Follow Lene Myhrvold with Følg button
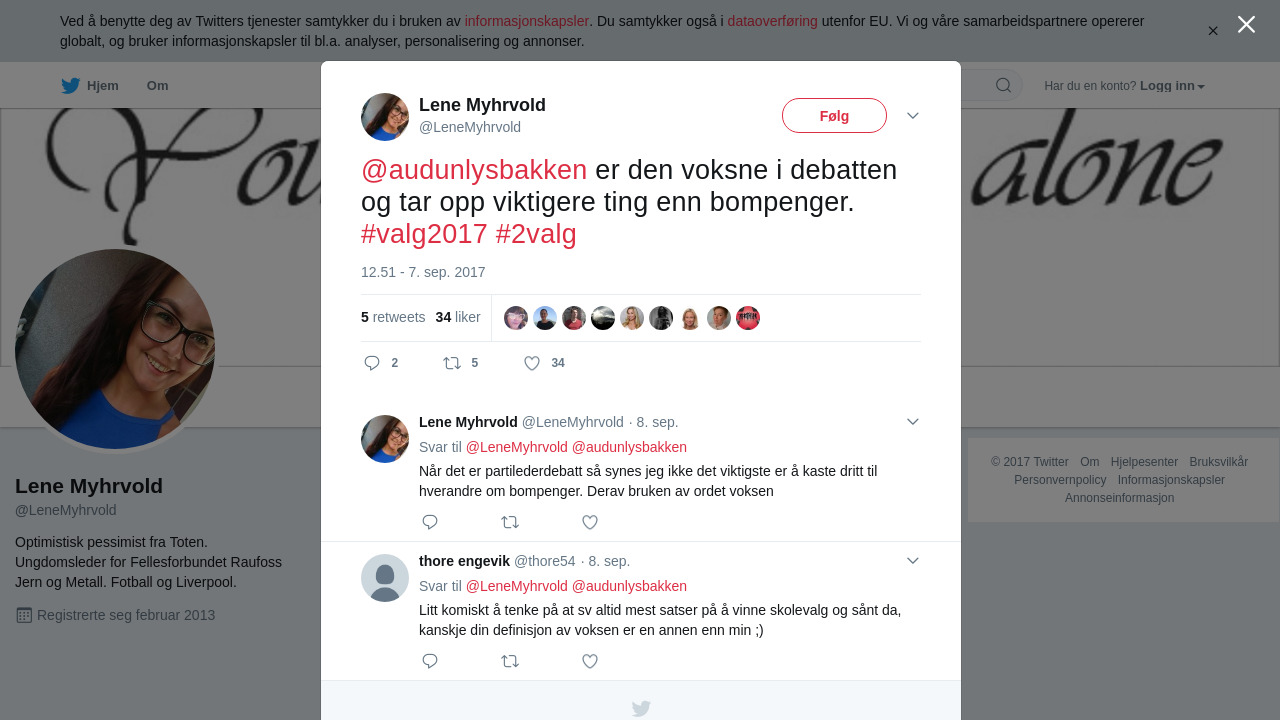The width and height of the screenshot is (1280, 720). point(834,116)
